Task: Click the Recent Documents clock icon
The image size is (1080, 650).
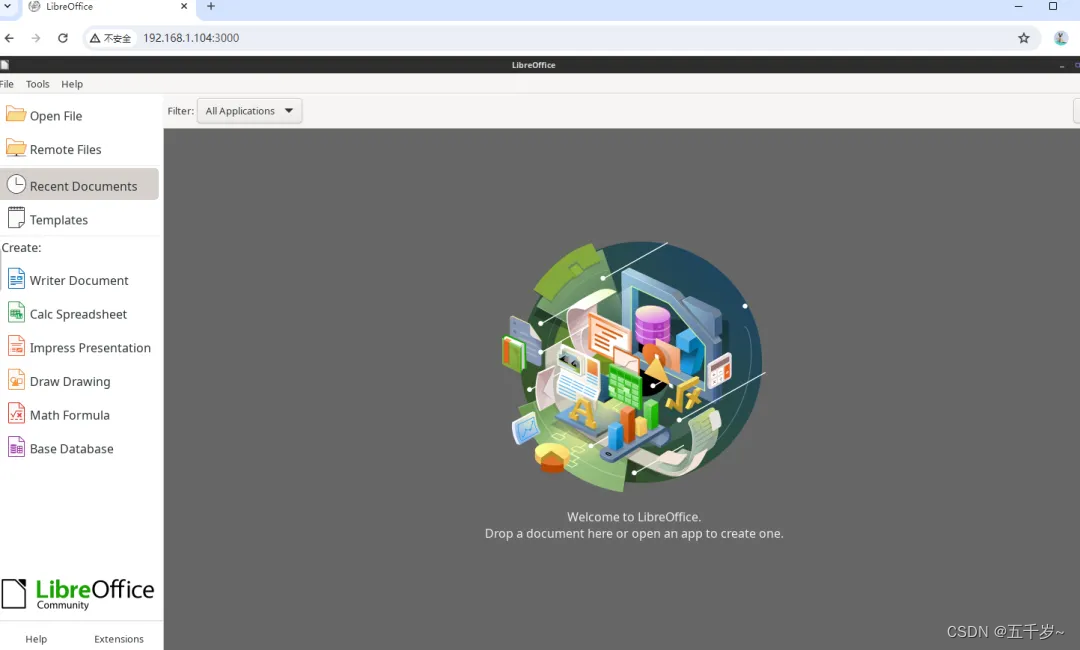Action: pos(16,184)
